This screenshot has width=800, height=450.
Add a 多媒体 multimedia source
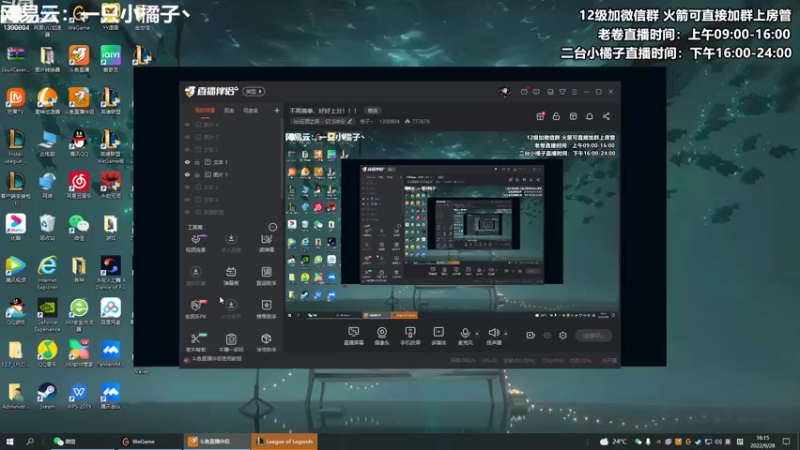coord(438,336)
